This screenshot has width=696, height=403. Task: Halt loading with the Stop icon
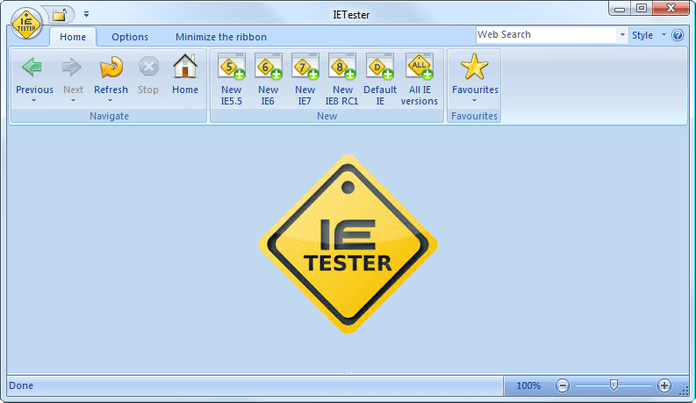click(149, 67)
